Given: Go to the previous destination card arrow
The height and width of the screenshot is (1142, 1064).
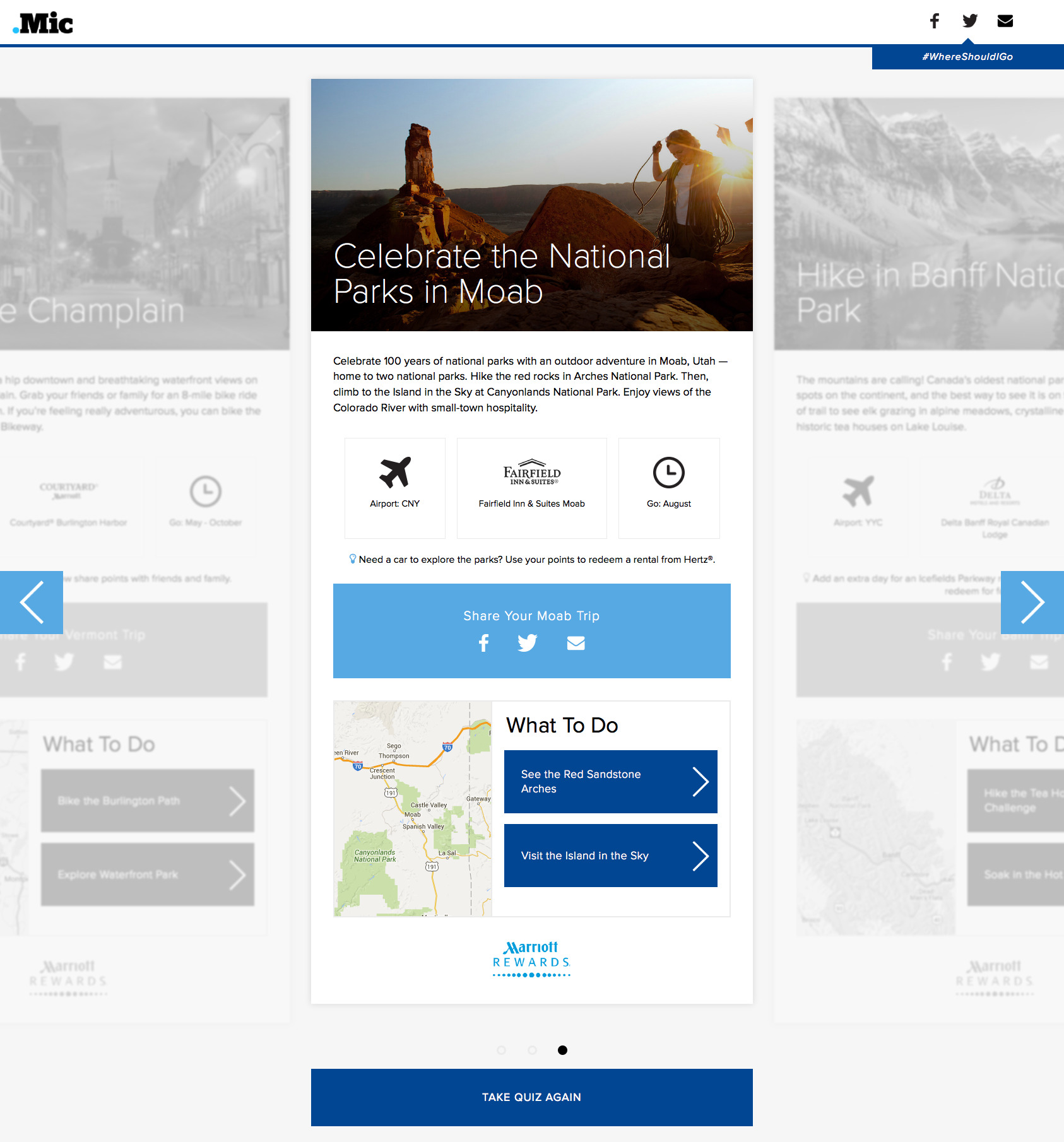Looking at the screenshot, I should pyautogui.click(x=32, y=602).
